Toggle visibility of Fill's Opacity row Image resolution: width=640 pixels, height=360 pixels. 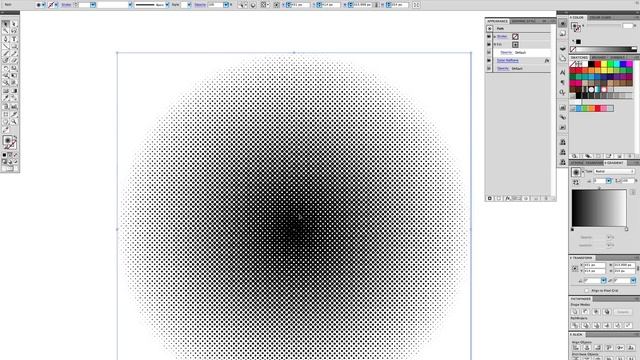coord(489,52)
